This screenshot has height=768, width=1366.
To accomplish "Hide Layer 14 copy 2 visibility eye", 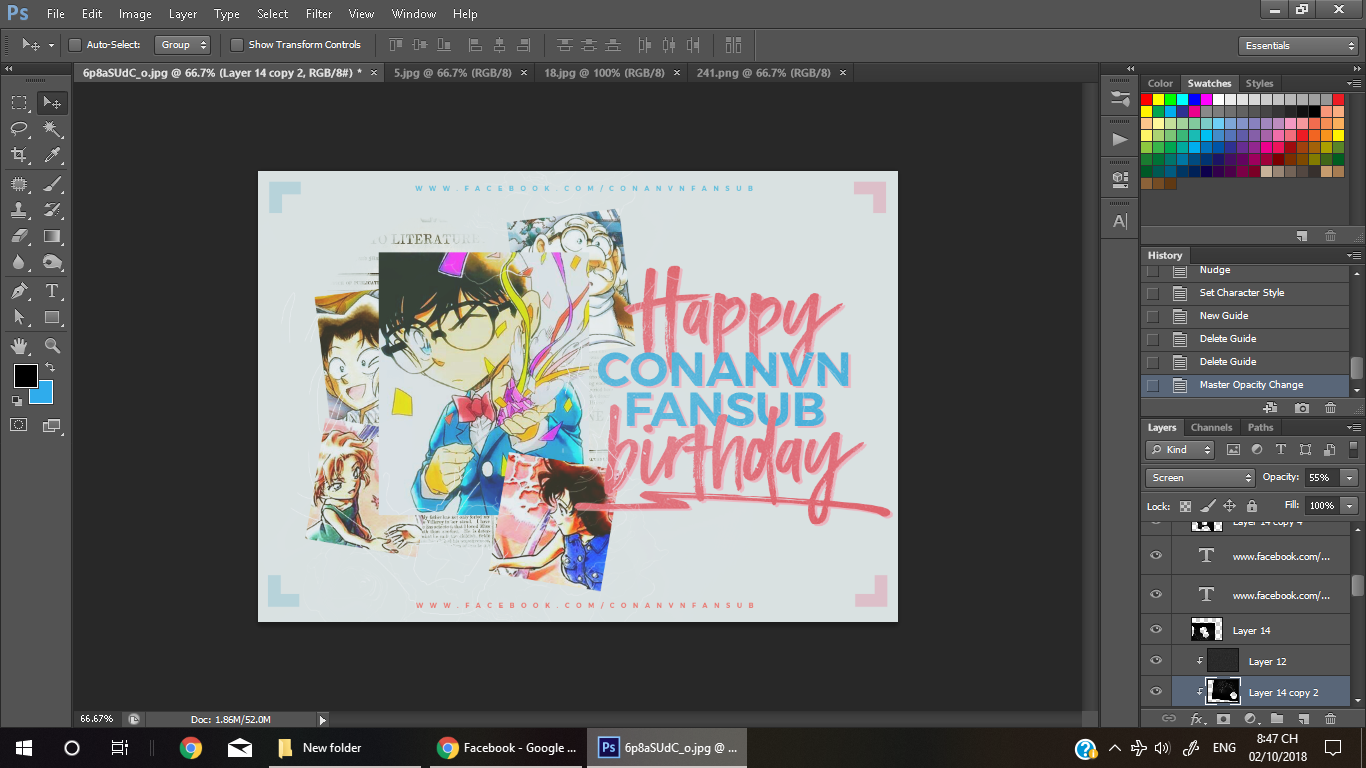I will coord(1156,692).
